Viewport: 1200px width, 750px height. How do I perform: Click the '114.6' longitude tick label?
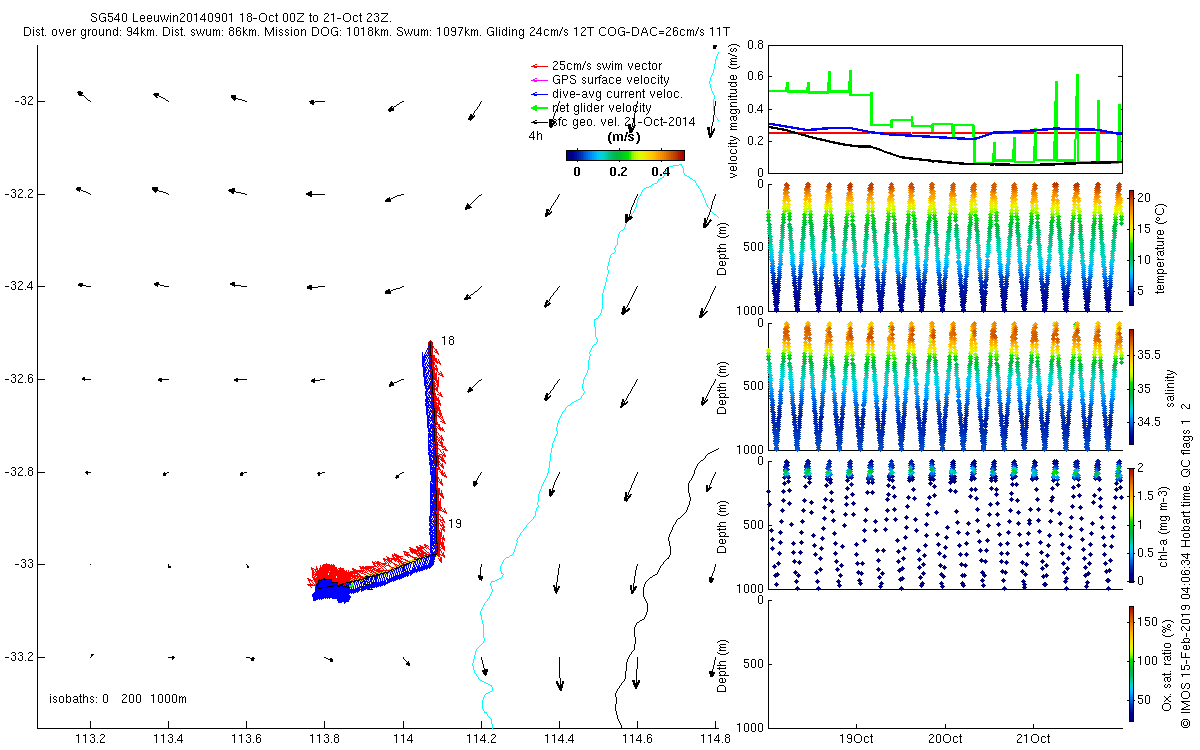[637, 739]
